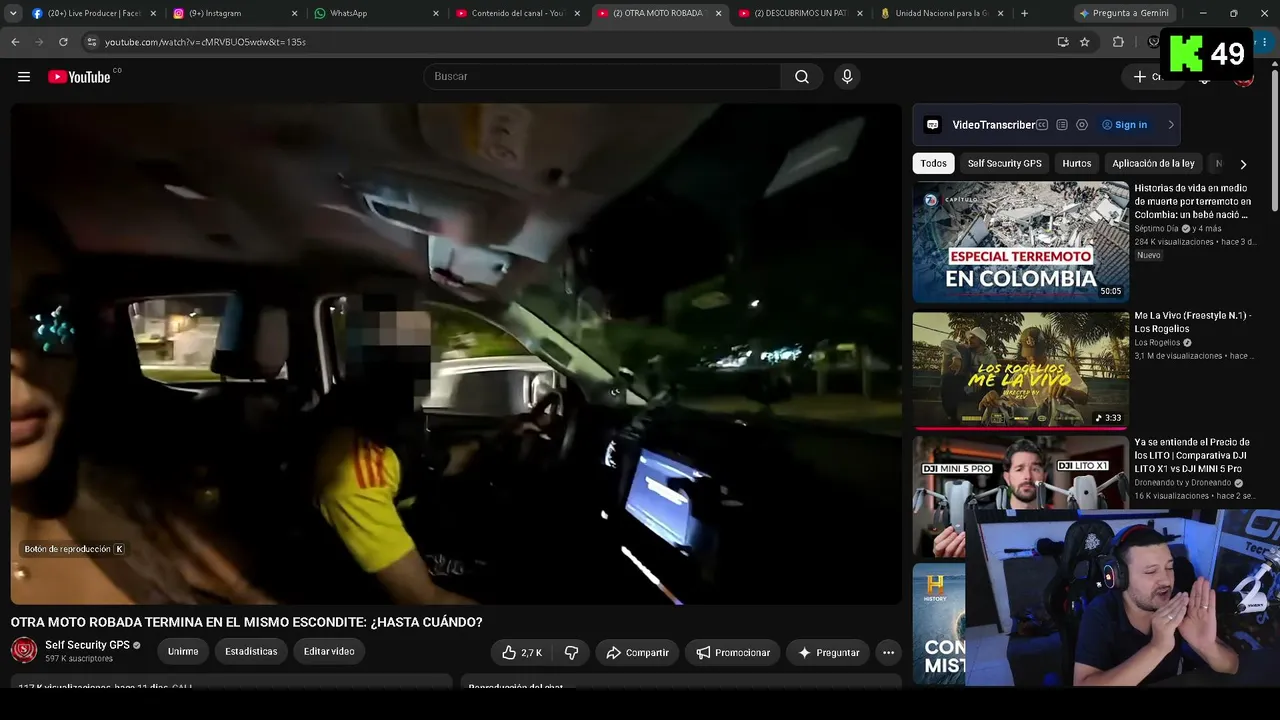This screenshot has height=720, width=1280.
Task: Switch to the DESCUBRIMOS UN PAT tab
Action: [x=801, y=13]
